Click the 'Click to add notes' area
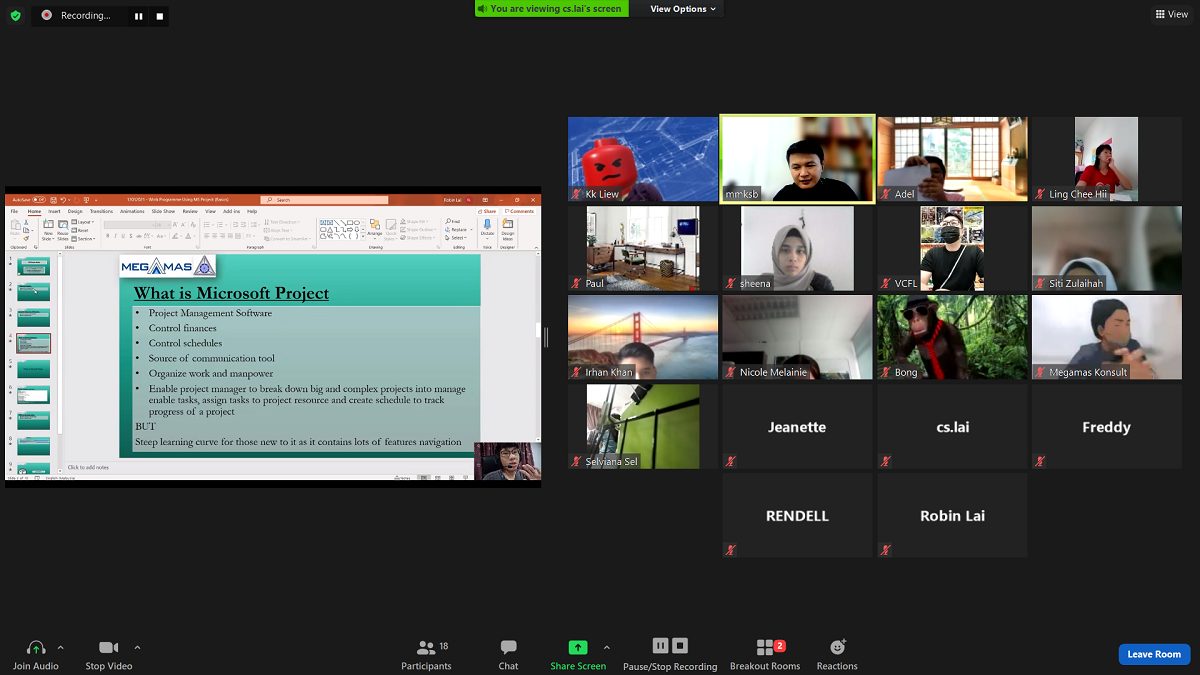The image size is (1200, 675). click(x=87, y=467)
